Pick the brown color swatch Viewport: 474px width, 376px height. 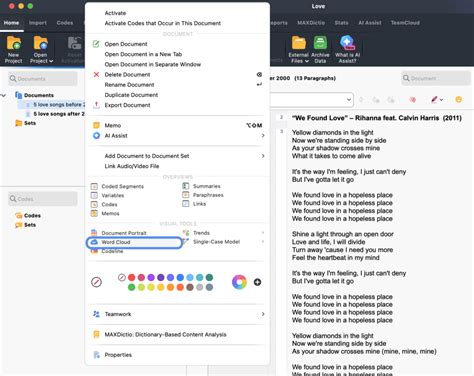coord(190,287)
